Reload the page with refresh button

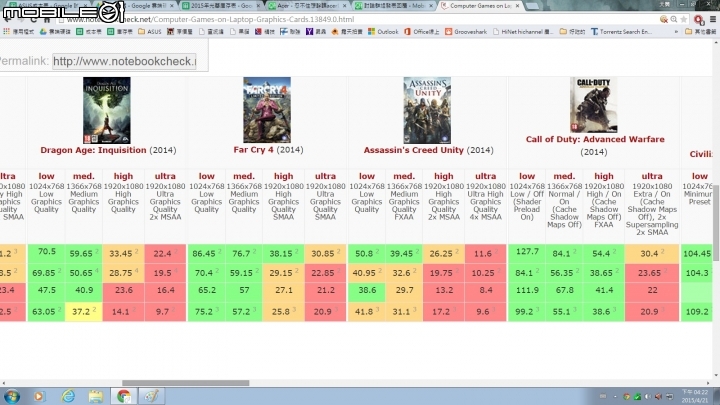pyautogui.click(x=34, y=20)
